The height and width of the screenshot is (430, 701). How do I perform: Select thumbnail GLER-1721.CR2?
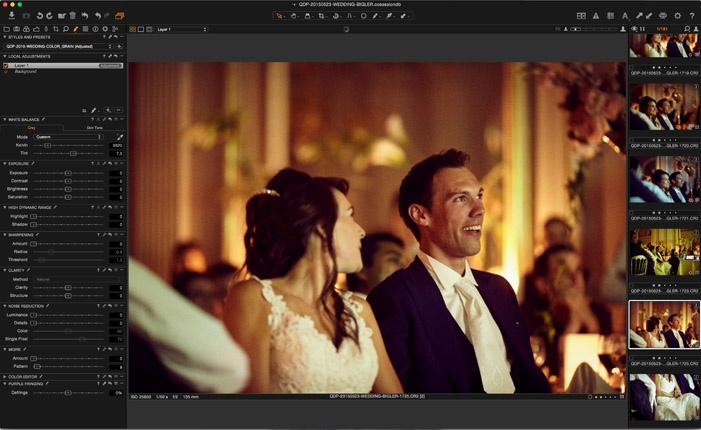[664, 180]
